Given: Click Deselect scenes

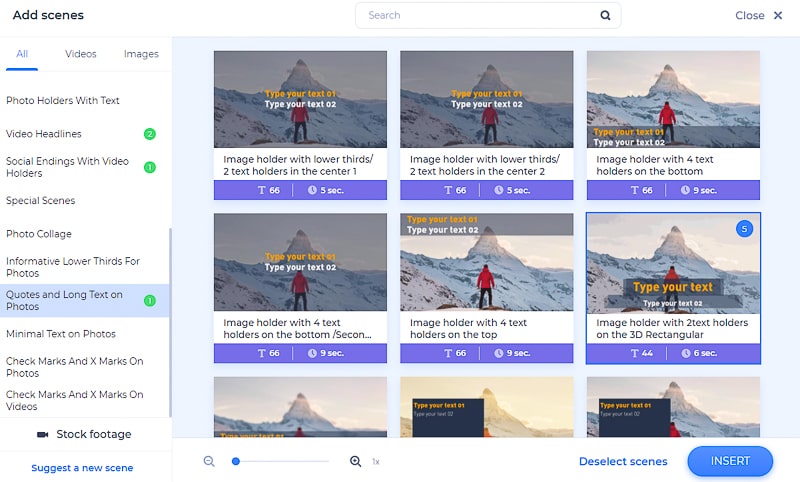Looking at the screenshot, I should 623,461.
